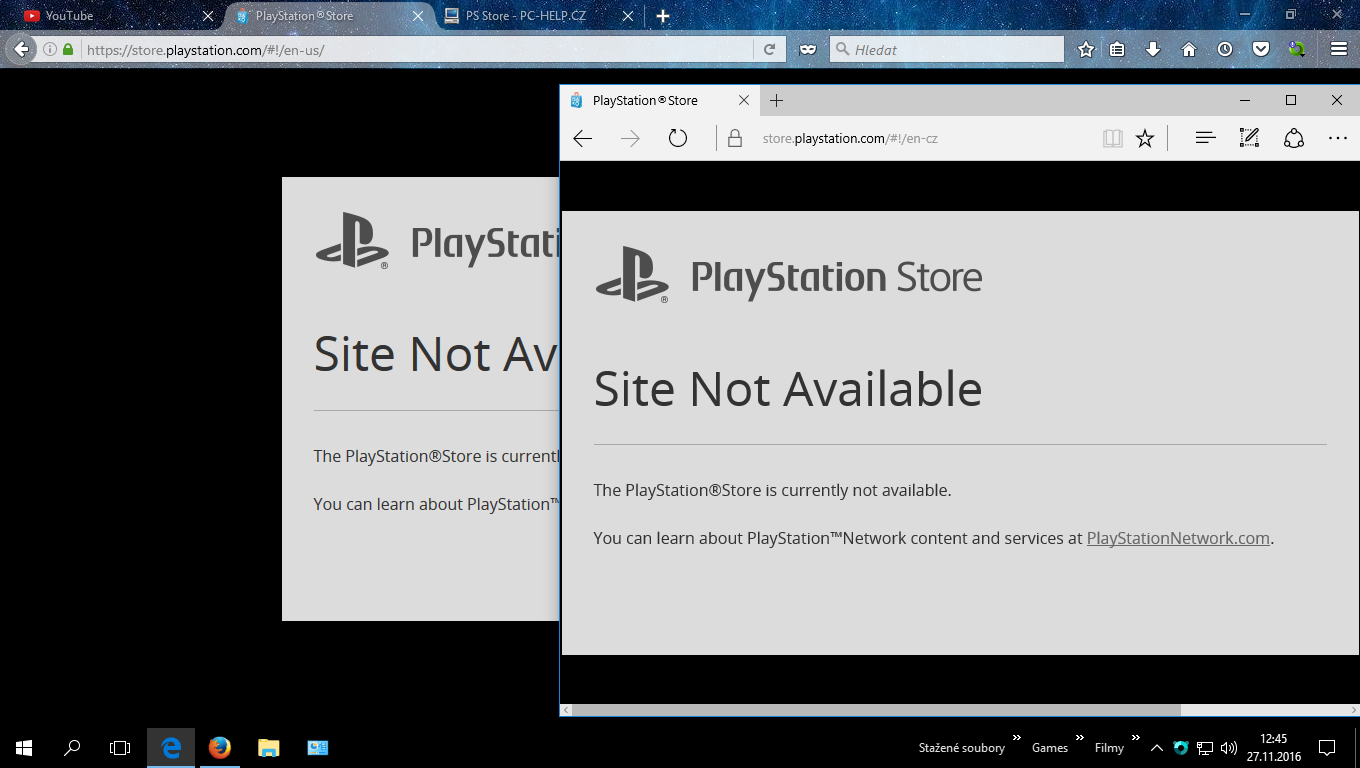The image size is (1360, 768).
Task: Show hidden system tray icons
Action: pos(1157,747)
